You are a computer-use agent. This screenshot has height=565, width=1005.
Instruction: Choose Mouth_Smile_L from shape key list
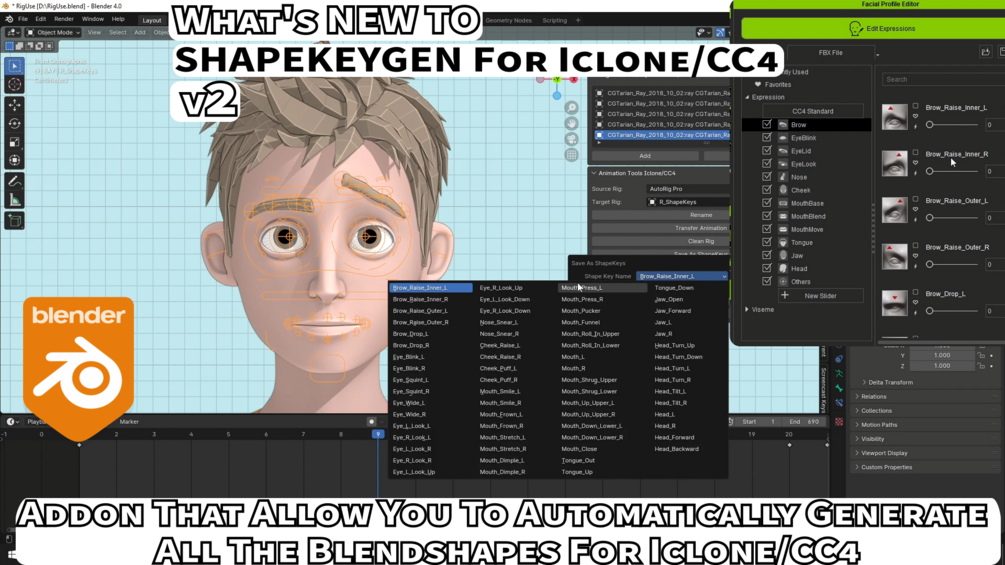pyautogui.click(x=500, y=391)
